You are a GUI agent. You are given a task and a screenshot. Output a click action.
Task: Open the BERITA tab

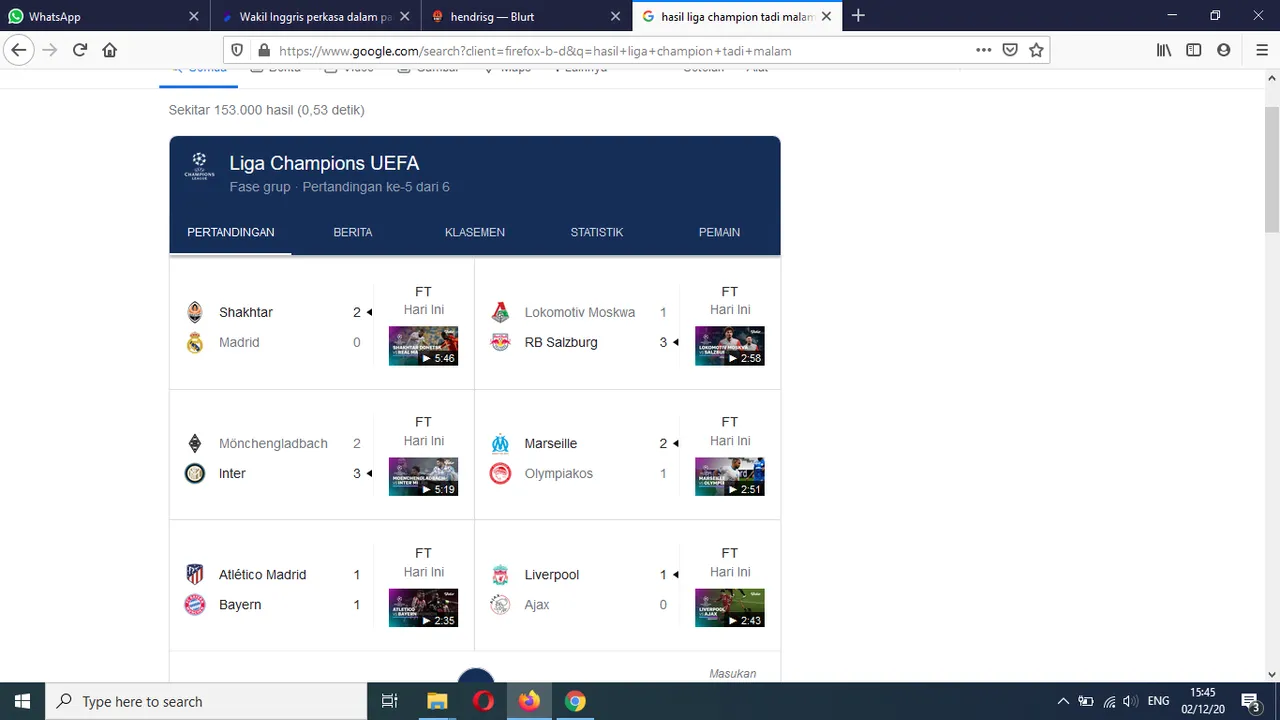tap(353, 232)
